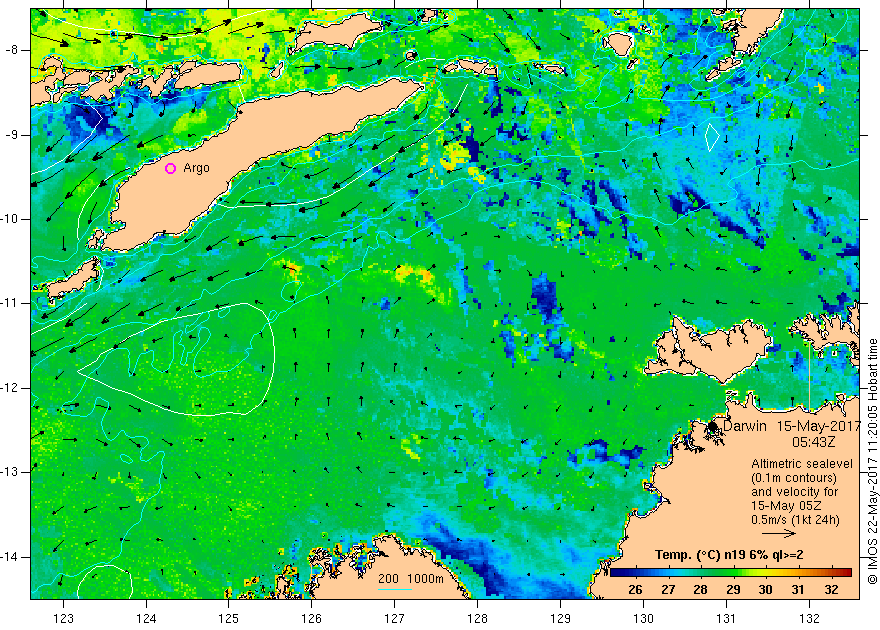
Task: Click the 0.5m/s (1kt 24h) scale text
Action: click(795, 520)
